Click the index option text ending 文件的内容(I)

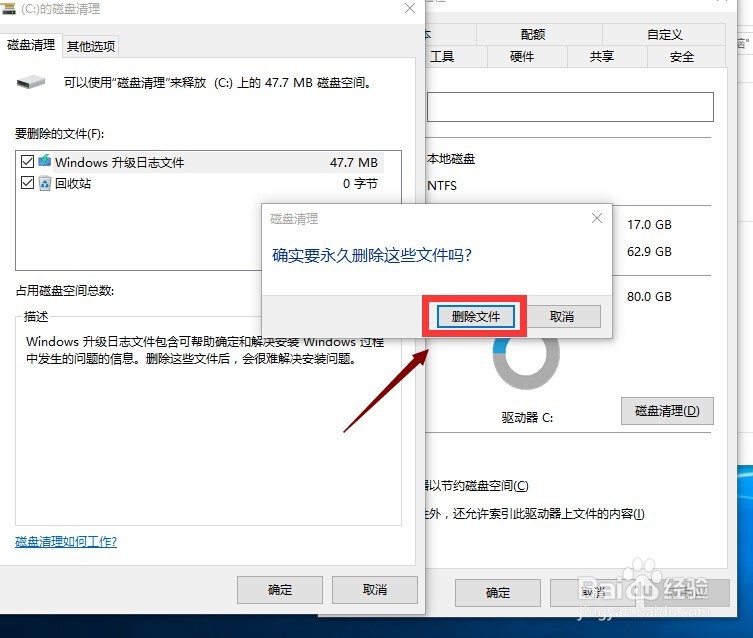535,514
